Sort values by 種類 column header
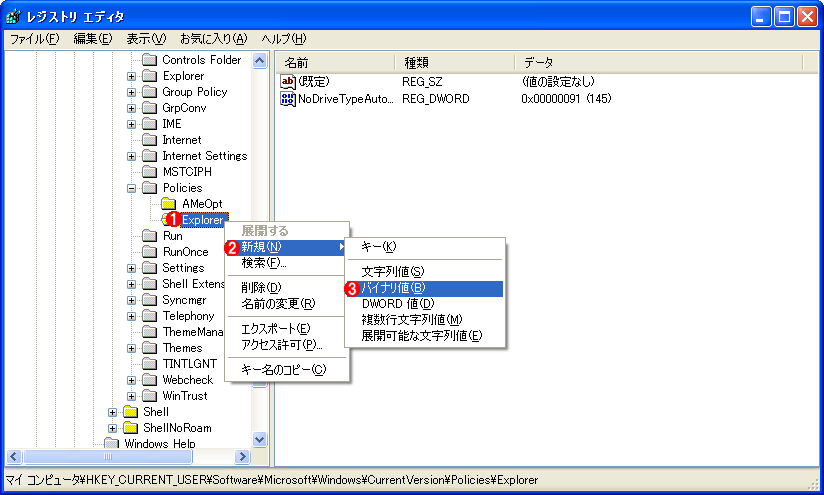The height and width of the screenshot is (495, 824). point(455,63)
